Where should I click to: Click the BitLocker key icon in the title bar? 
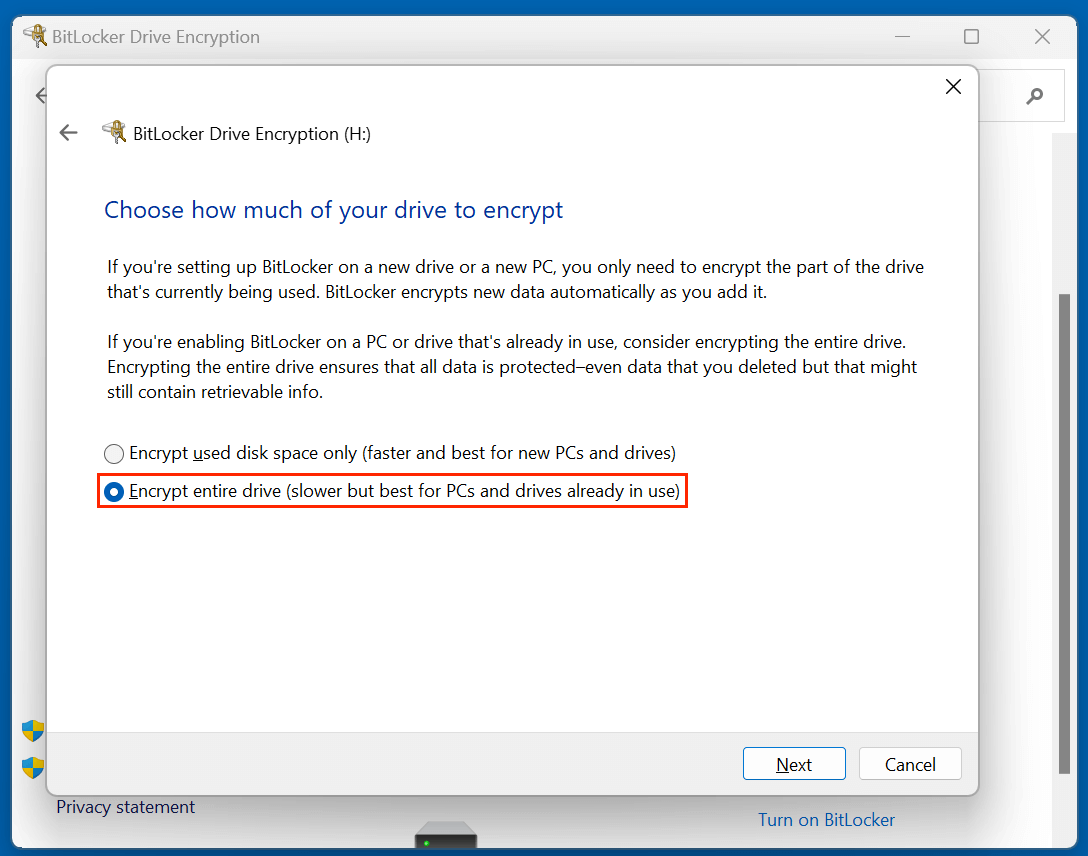[x=36, y=36]
